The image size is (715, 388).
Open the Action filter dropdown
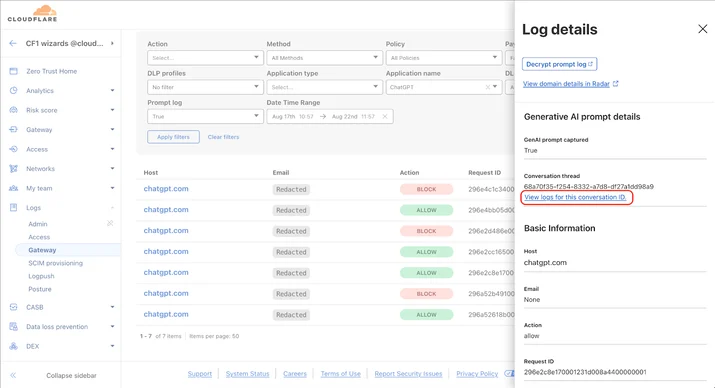point(205,58)
